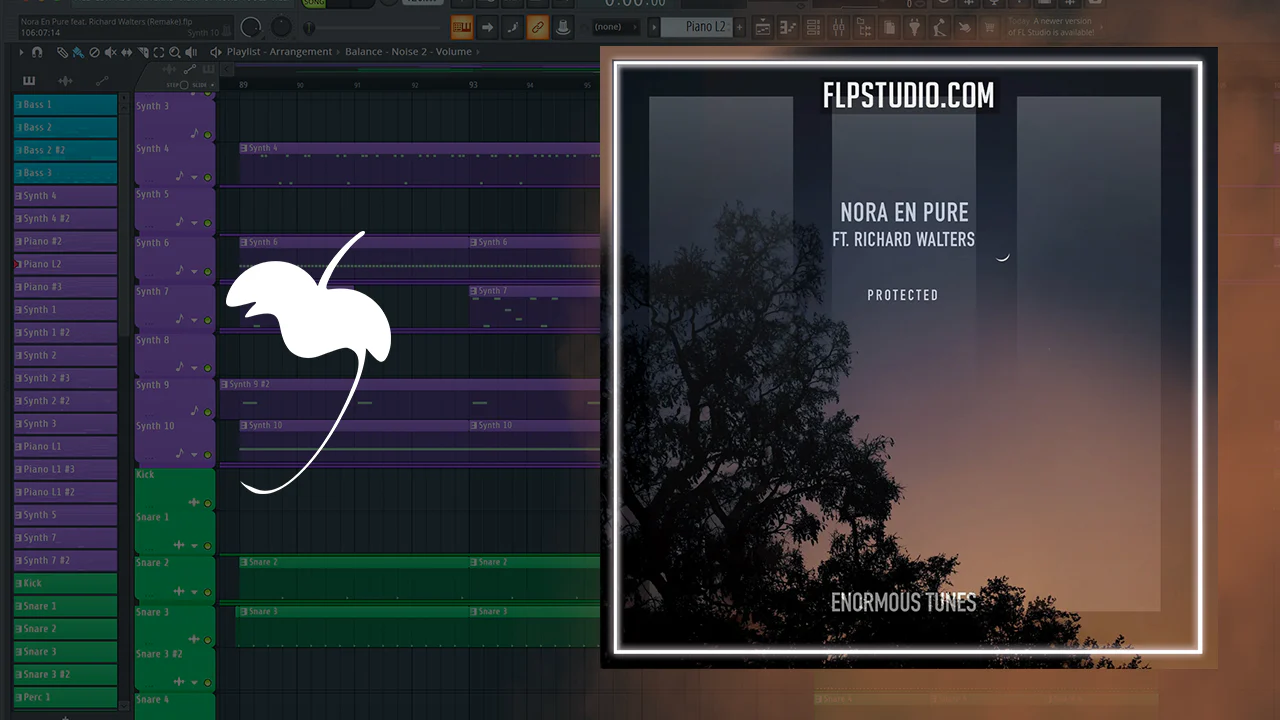Open the Piano roll view icon
This screenshot has width=1280, height=720.
(x=789, y=28)
